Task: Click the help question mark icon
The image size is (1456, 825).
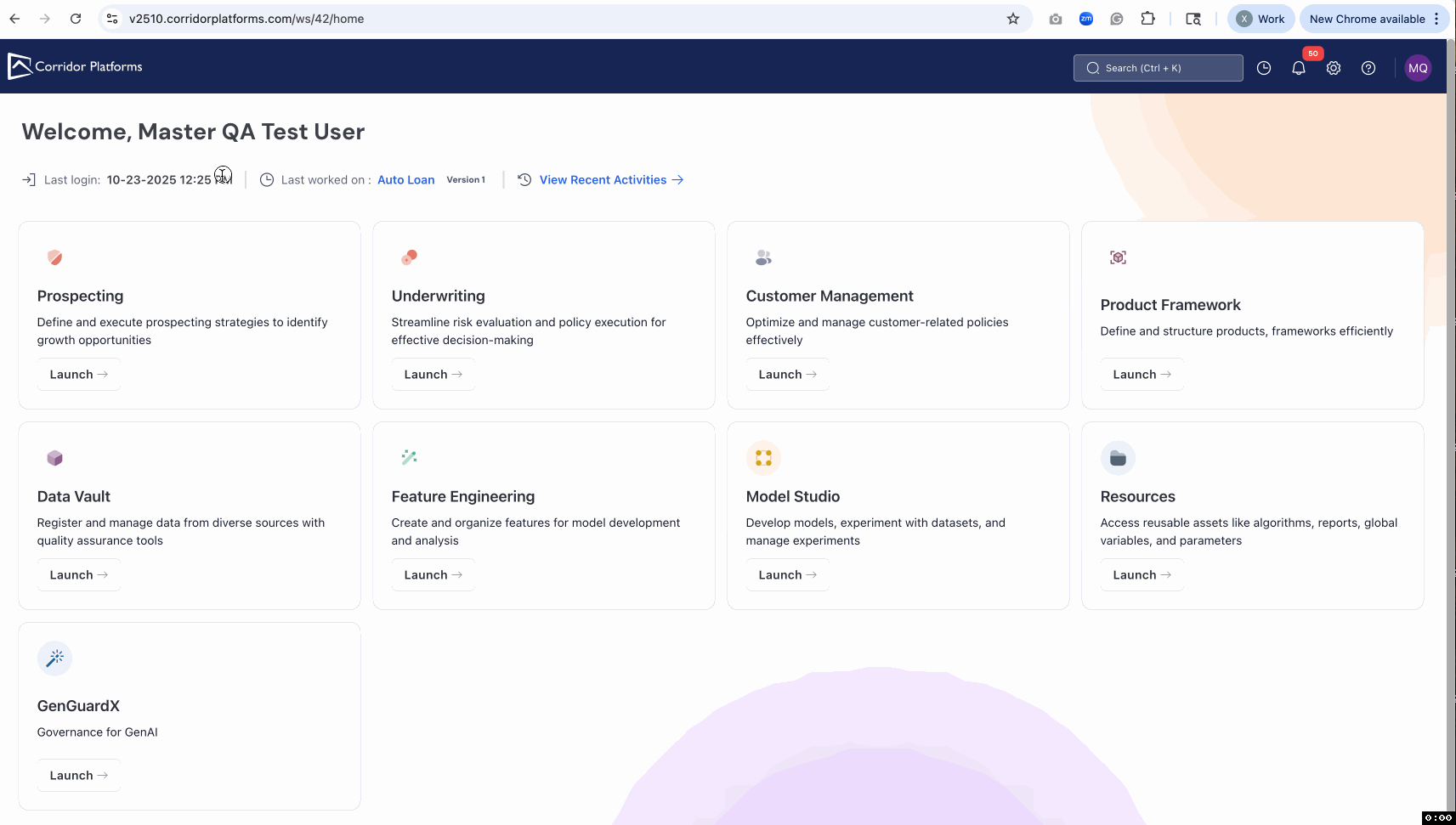Action: (1368, 69)
